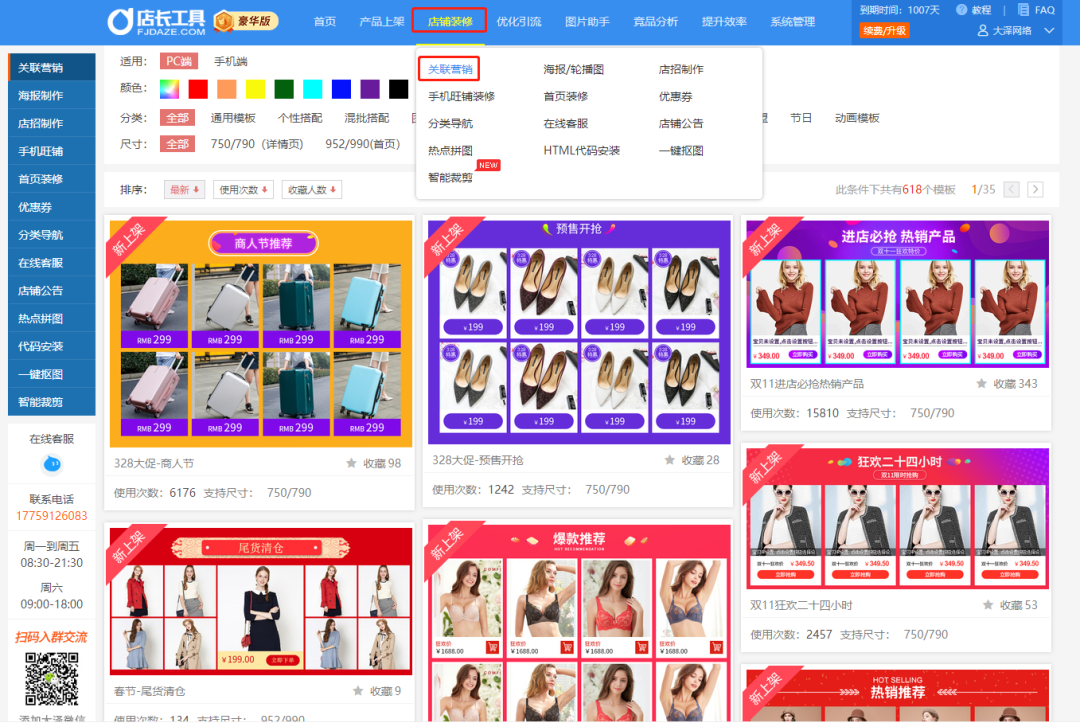Go to the next page arrow

pos(1035,189)
